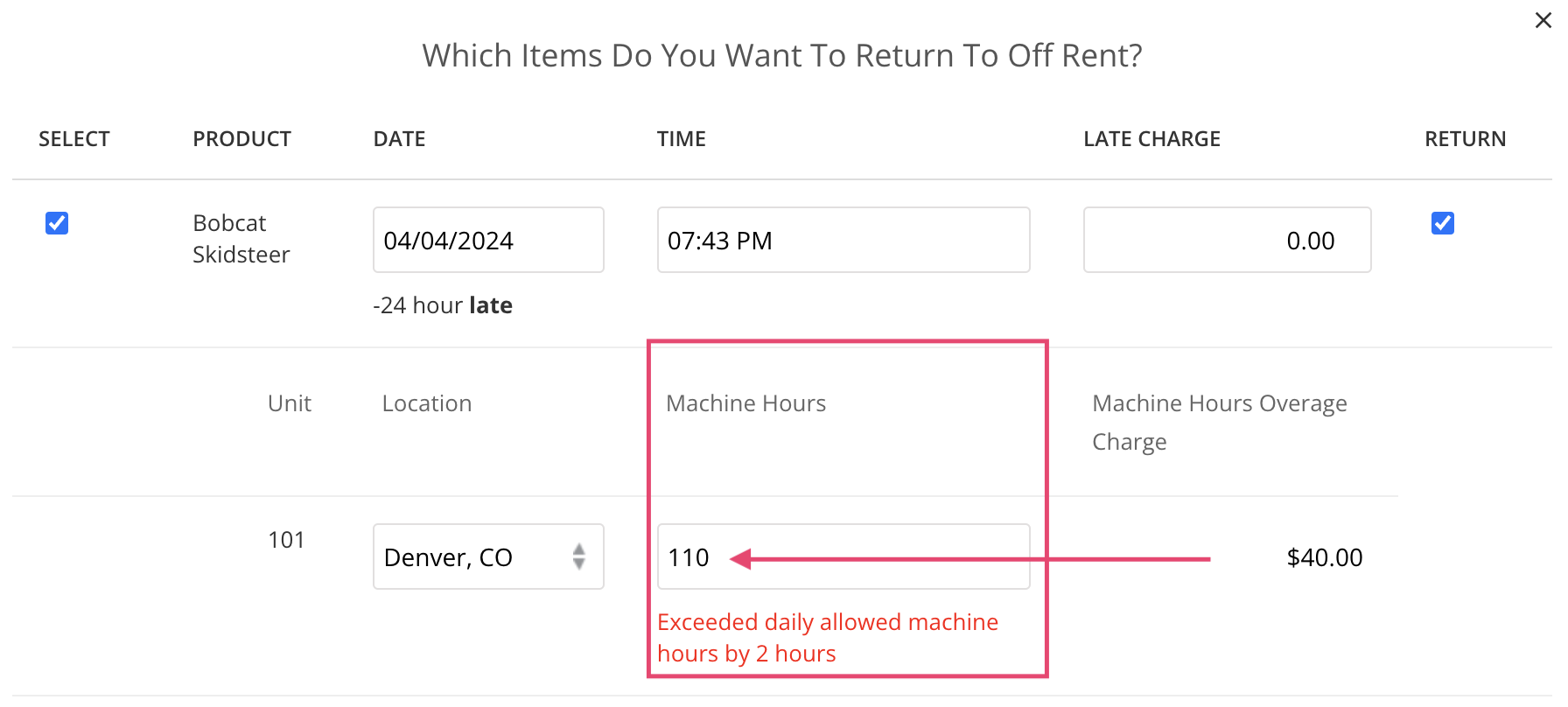1568x707 pixels.
Task: Click the -24 hour late indicator
Action: coord(443,305)
